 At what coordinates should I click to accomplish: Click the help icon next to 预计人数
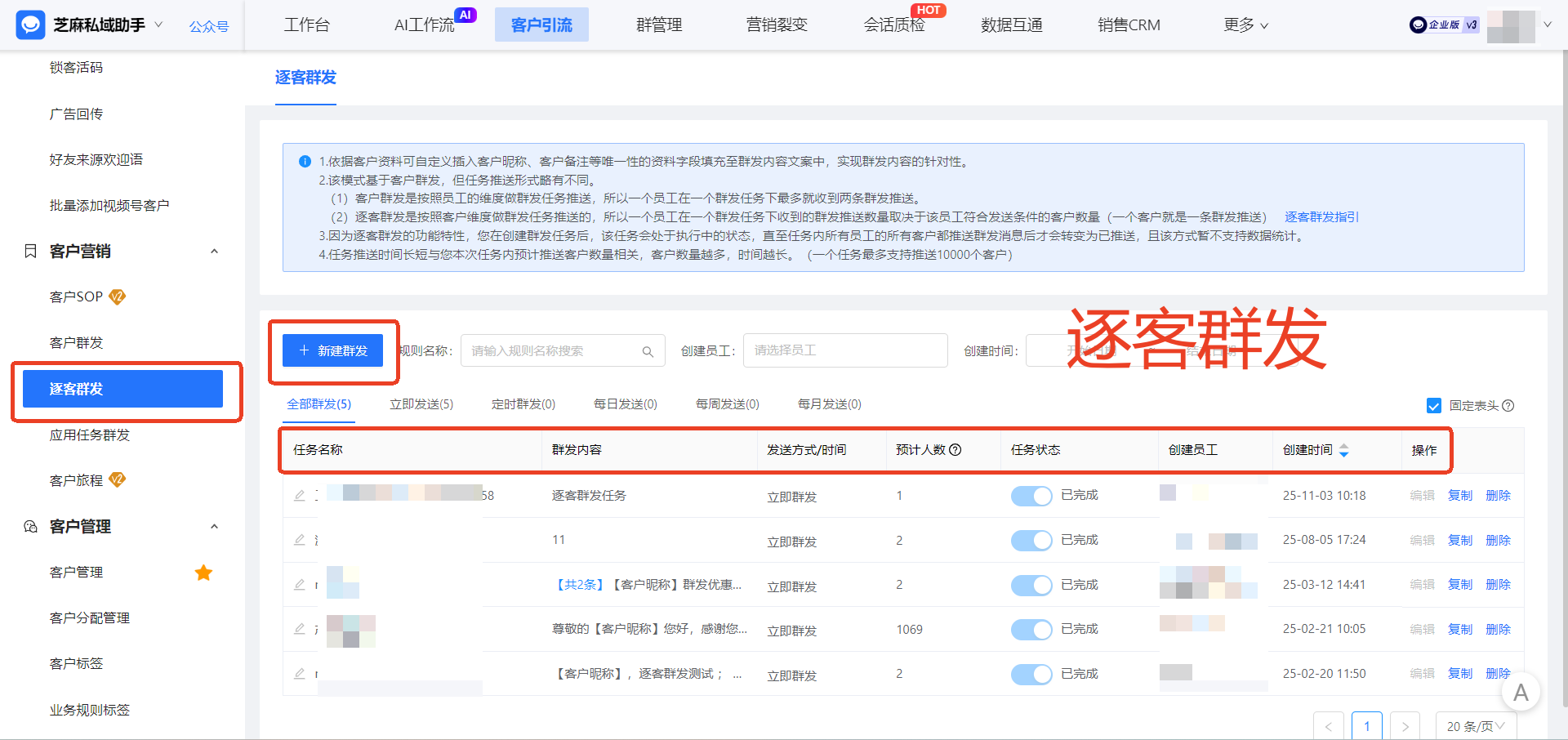pos(955,449)
